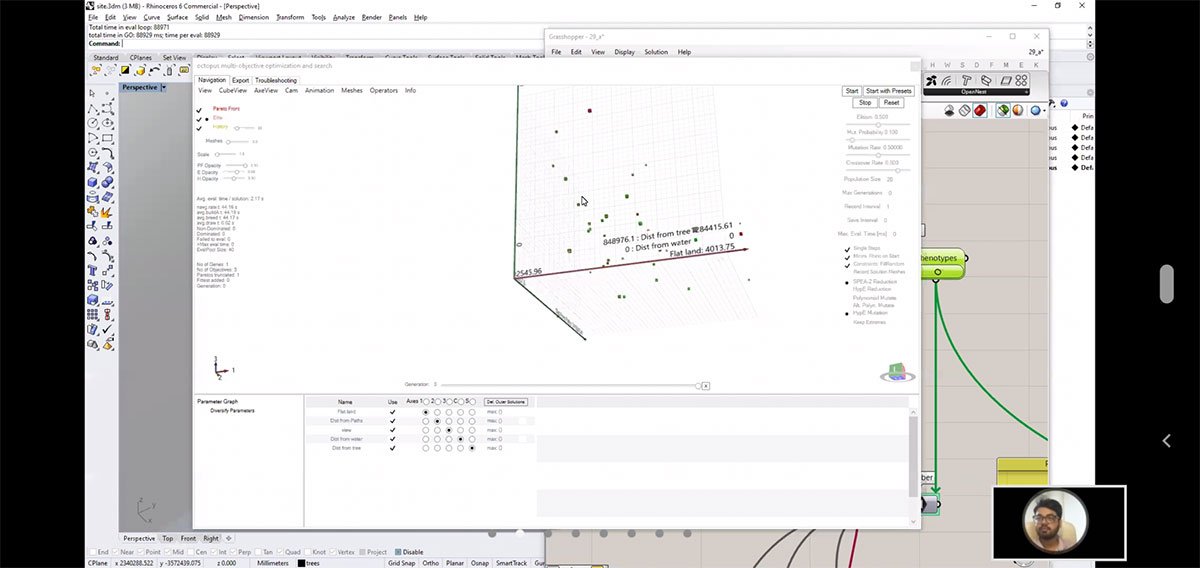Screen dimensions: 1200x568
Task: Select the Sphere-style solid tool beside Box
Action: (107, 182)
